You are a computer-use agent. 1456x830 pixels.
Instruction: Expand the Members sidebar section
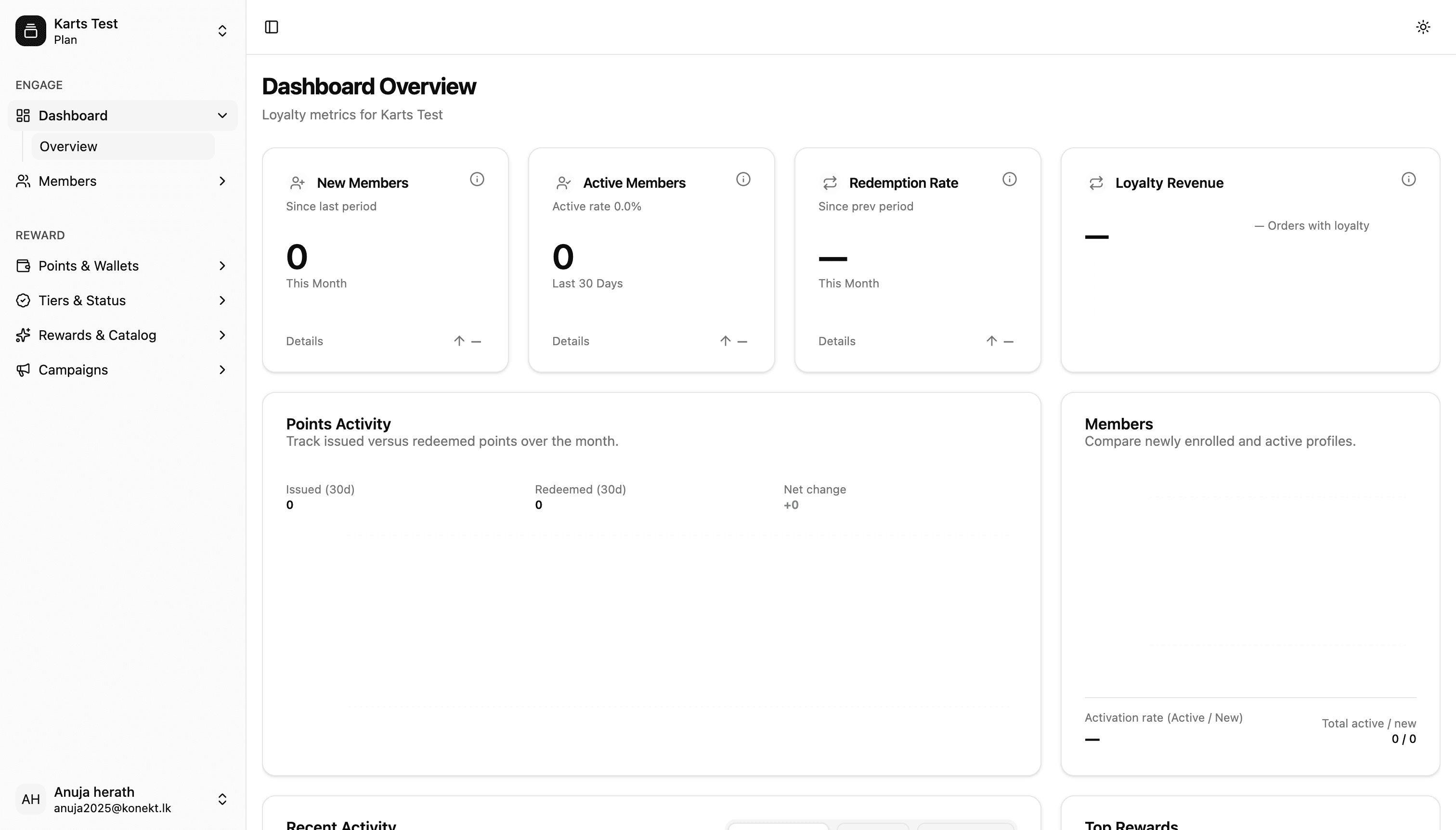click(x=222, y=182)
